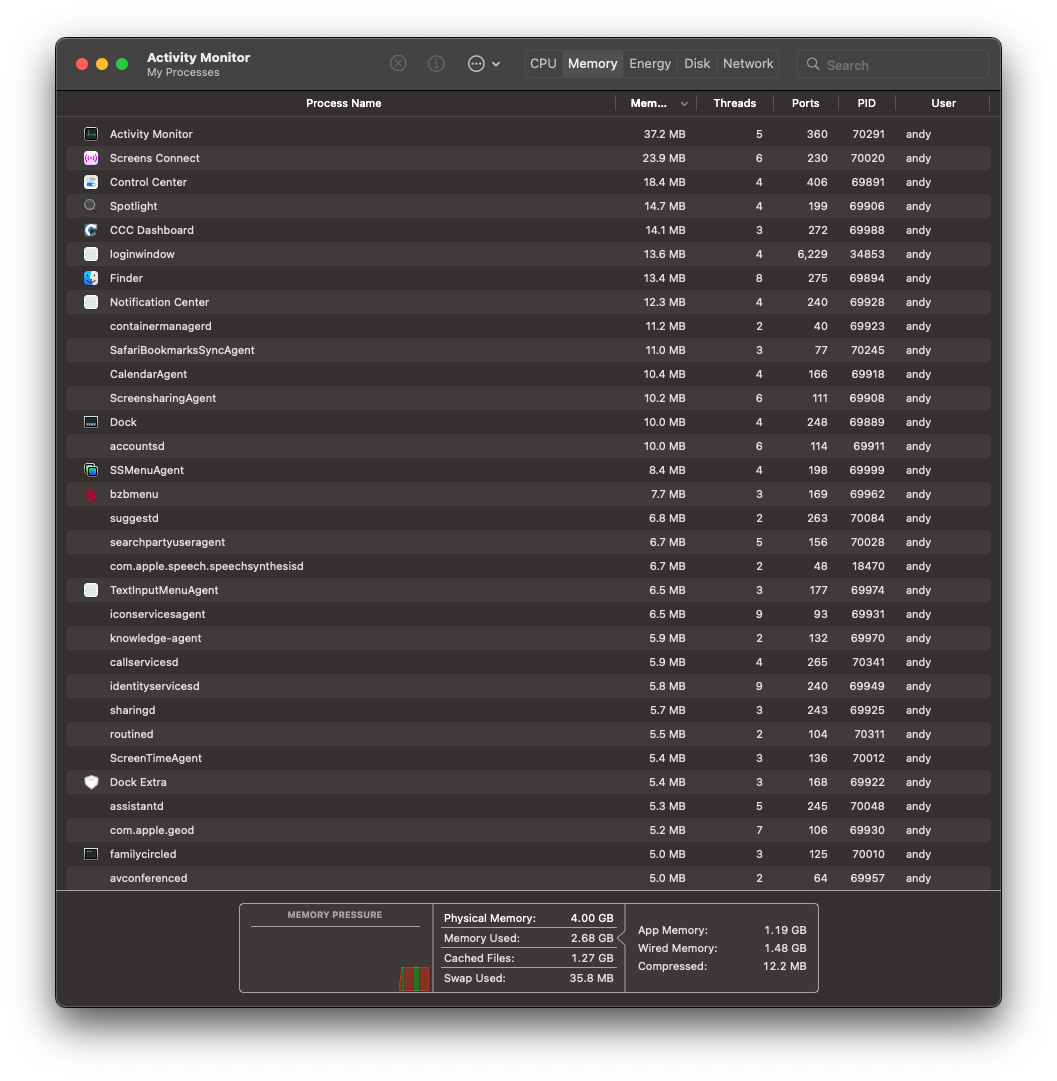Click the Cached Files 1.27 GB value

592,958
